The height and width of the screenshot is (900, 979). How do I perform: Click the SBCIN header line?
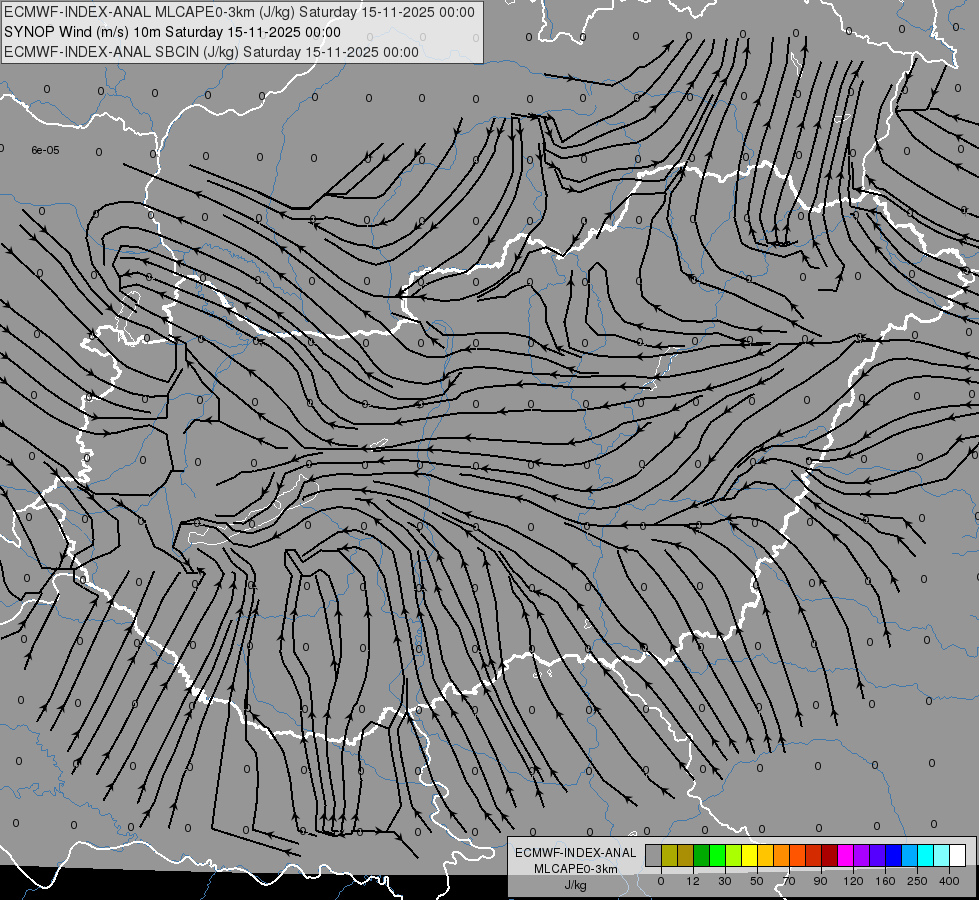click(211, 52)
